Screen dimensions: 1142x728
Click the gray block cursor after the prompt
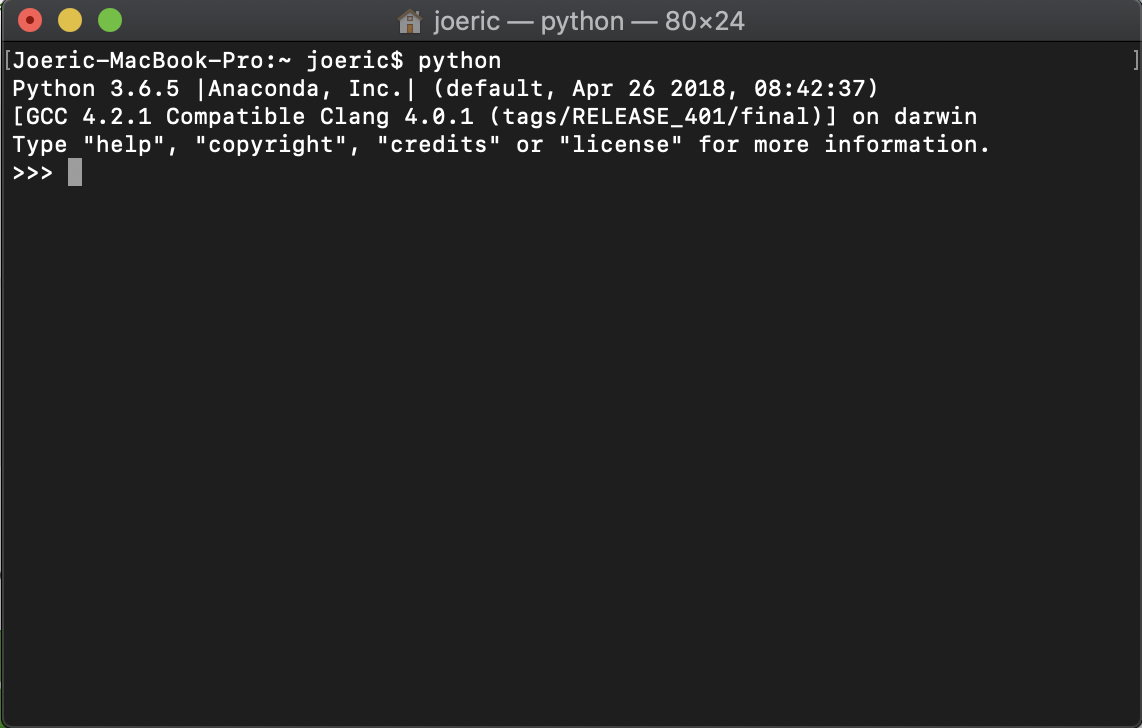[x=75, y=173]
